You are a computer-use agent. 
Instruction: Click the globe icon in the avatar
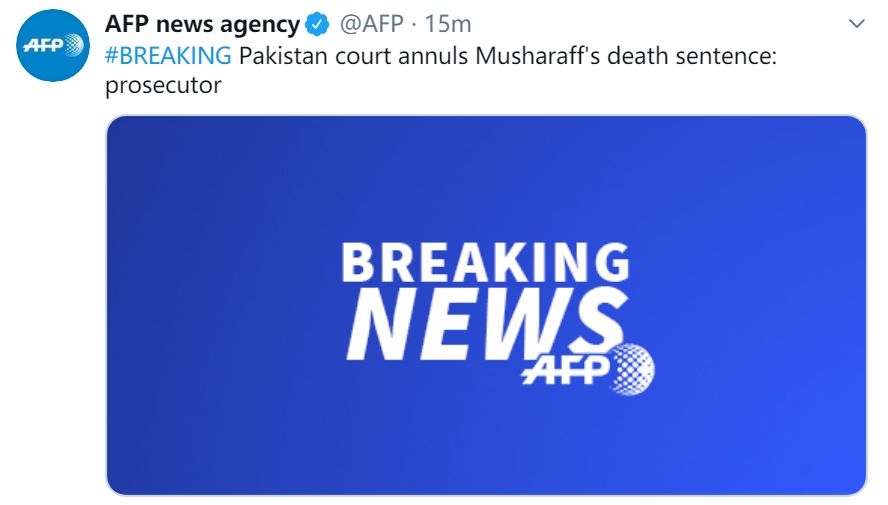pyautogui.click(x=74, y=45)
